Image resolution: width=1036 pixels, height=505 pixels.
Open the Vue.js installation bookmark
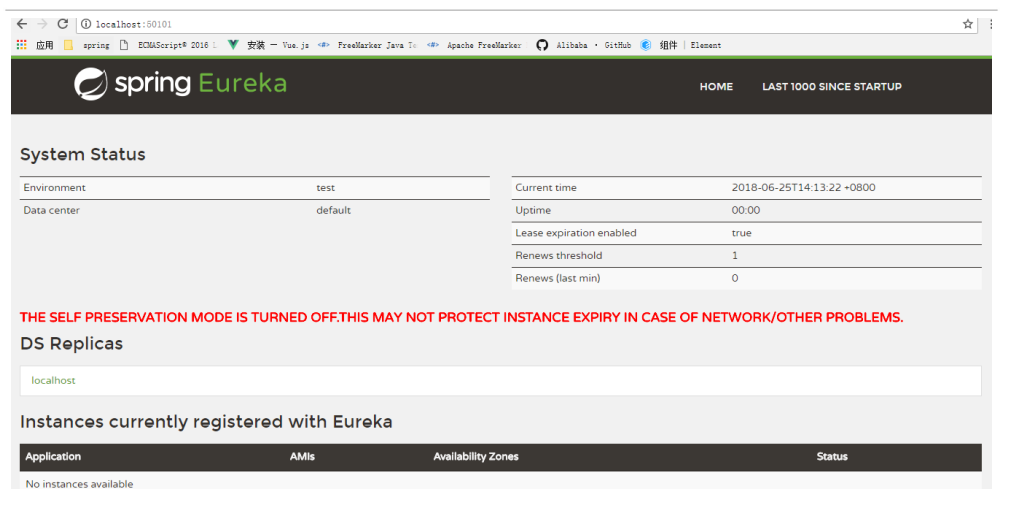point(268,45)
